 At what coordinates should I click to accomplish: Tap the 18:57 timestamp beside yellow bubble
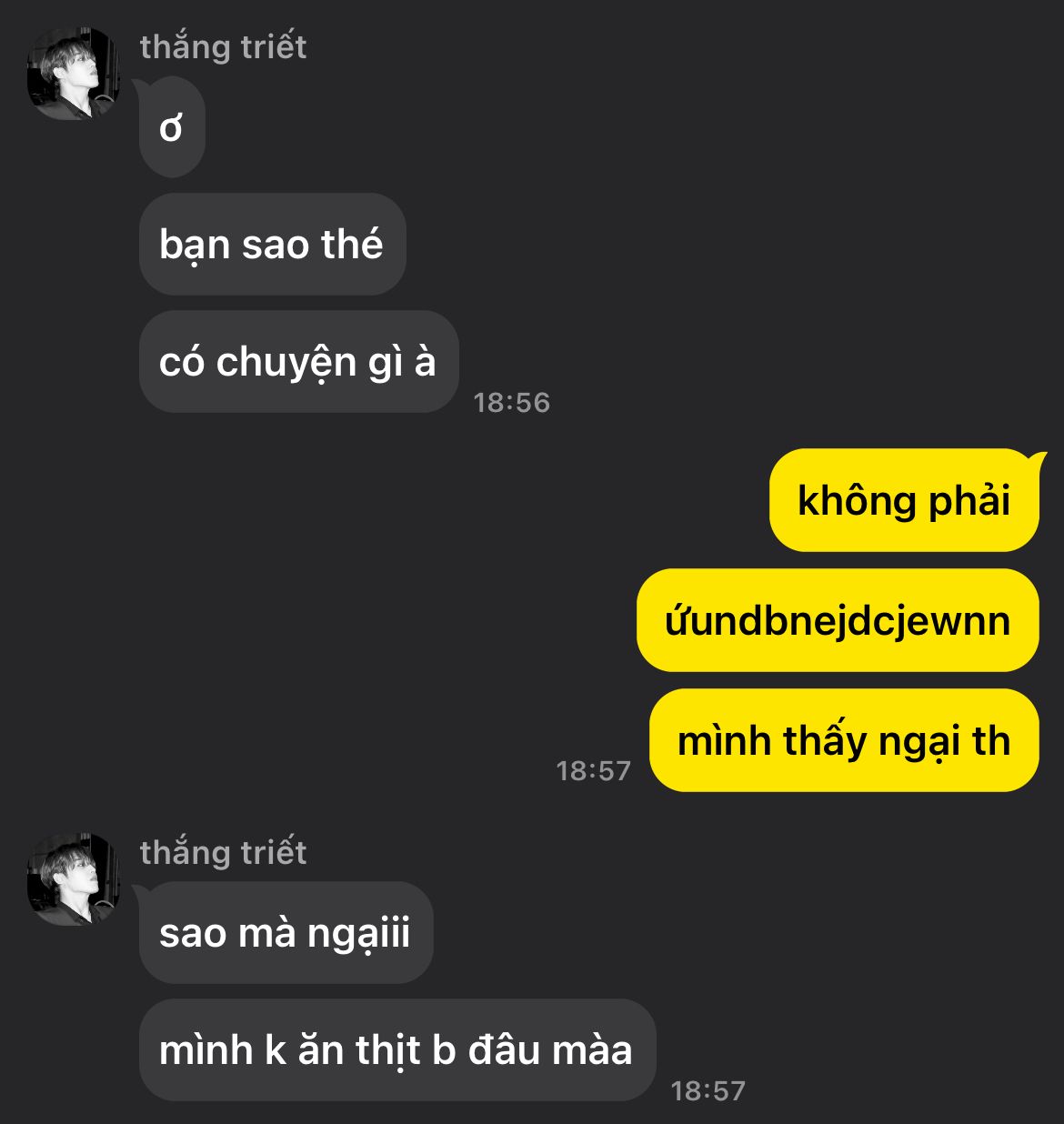click(x=593, y=771)
